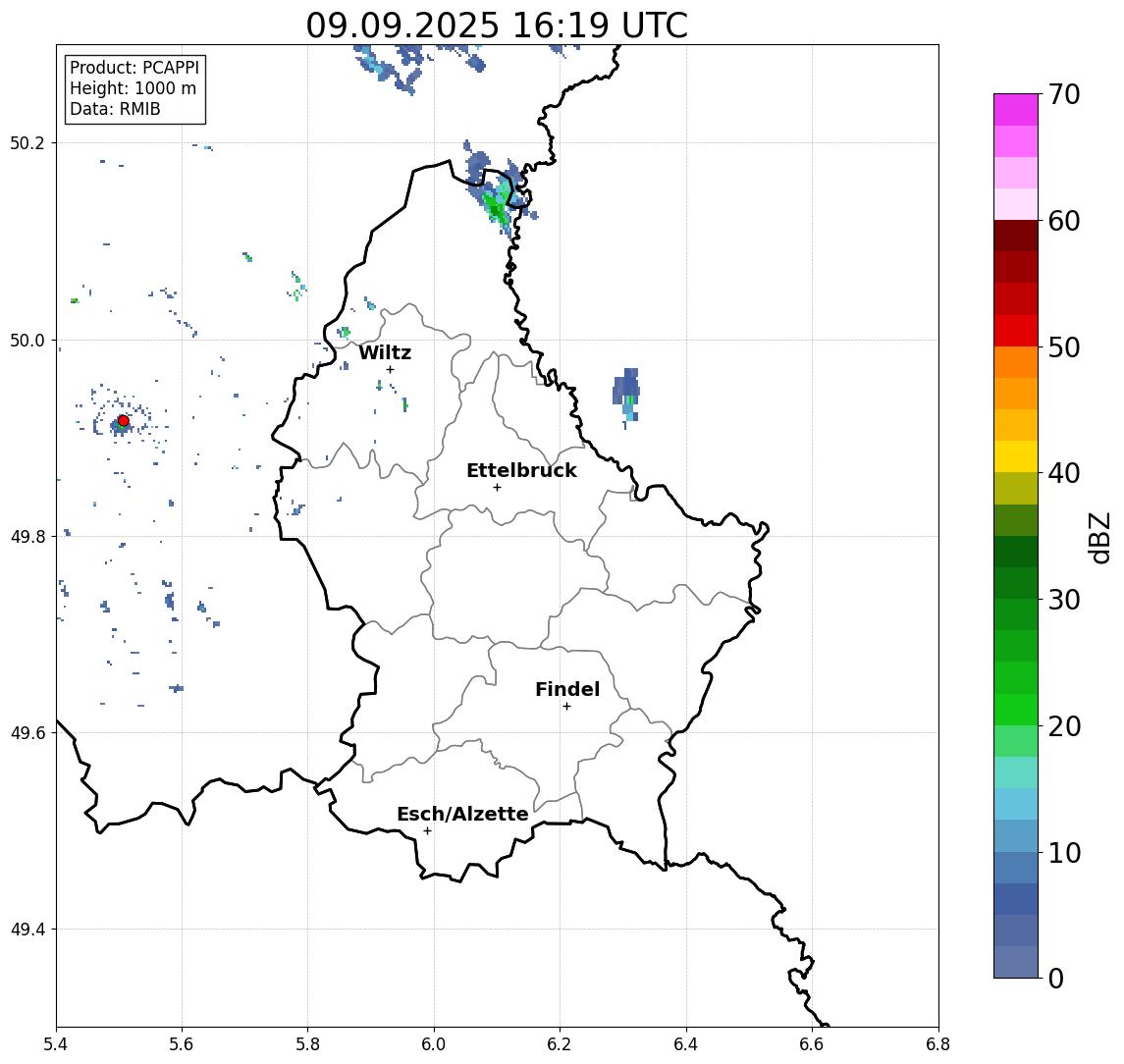Click the colorbar tick label 30

(1064, 600)
